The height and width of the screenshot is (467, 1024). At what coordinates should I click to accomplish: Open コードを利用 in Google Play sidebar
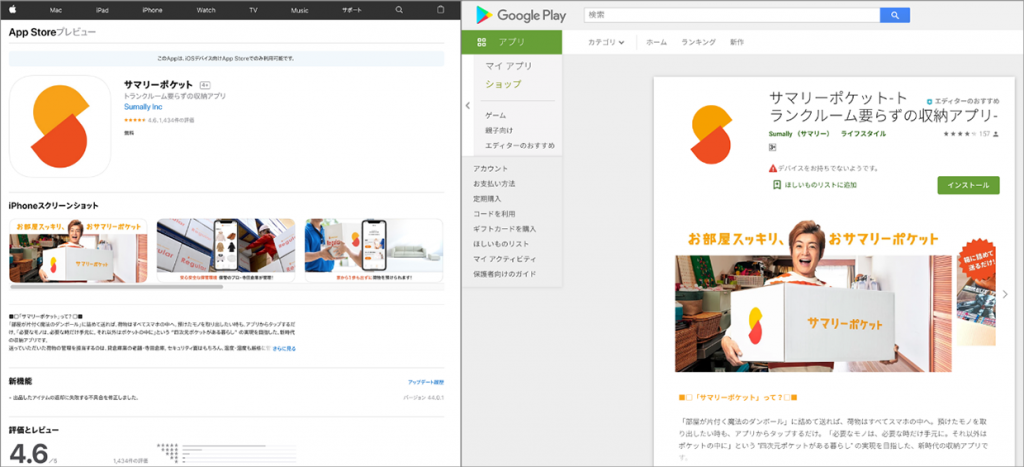[494, 214]
